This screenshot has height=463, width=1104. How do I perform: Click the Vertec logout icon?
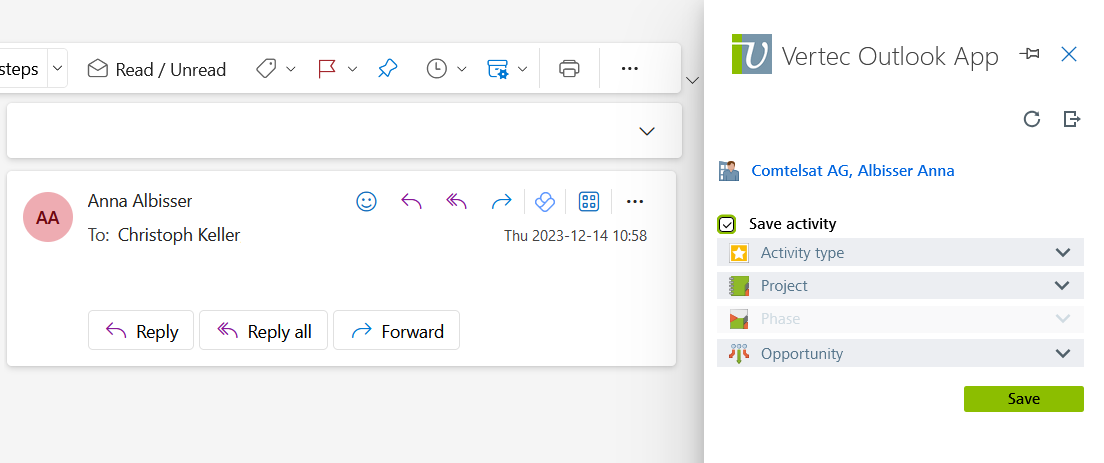pyautogui.click(x=1071, y=119)
